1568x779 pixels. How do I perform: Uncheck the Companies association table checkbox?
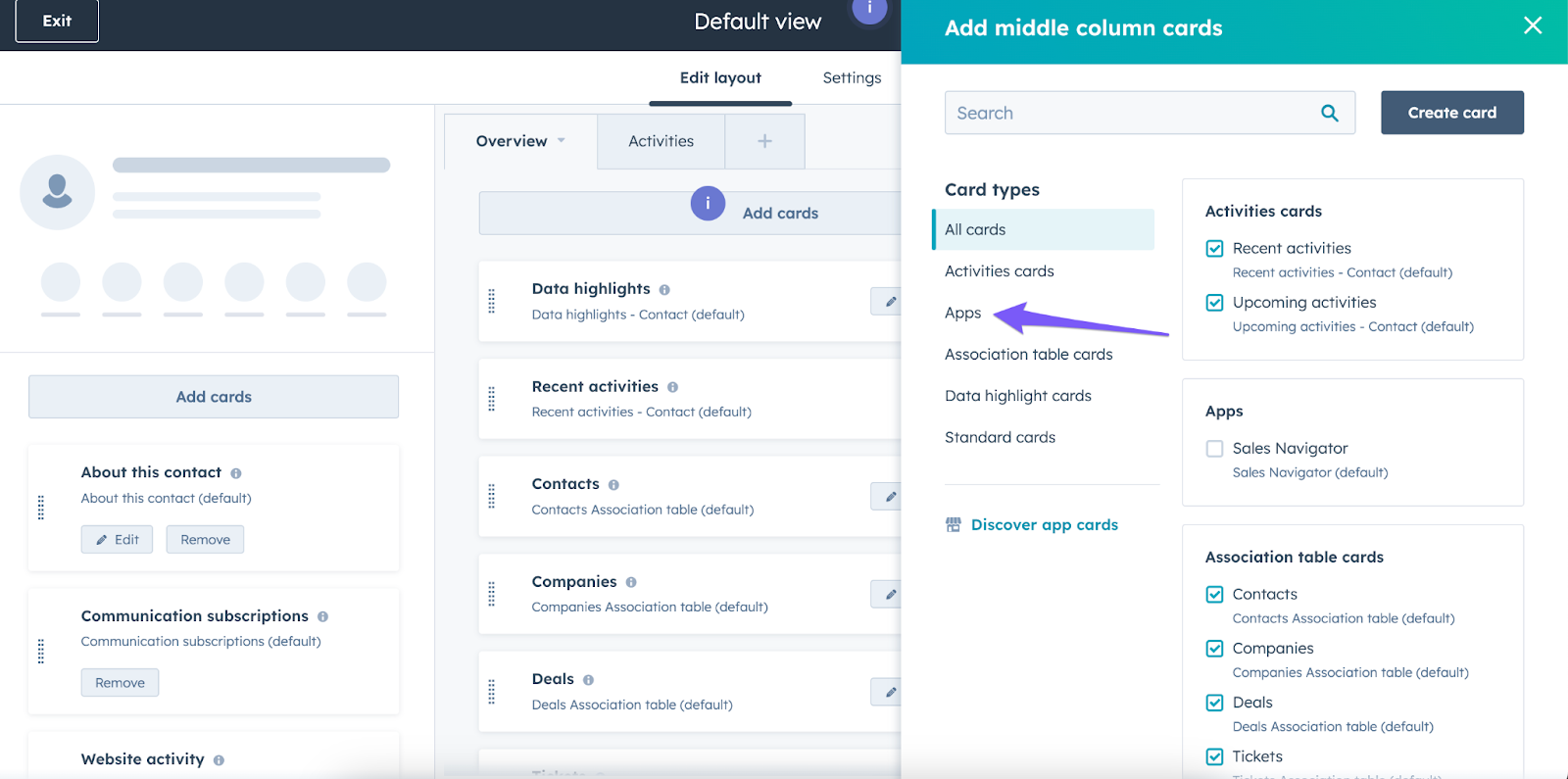(x=1214, y=649)
